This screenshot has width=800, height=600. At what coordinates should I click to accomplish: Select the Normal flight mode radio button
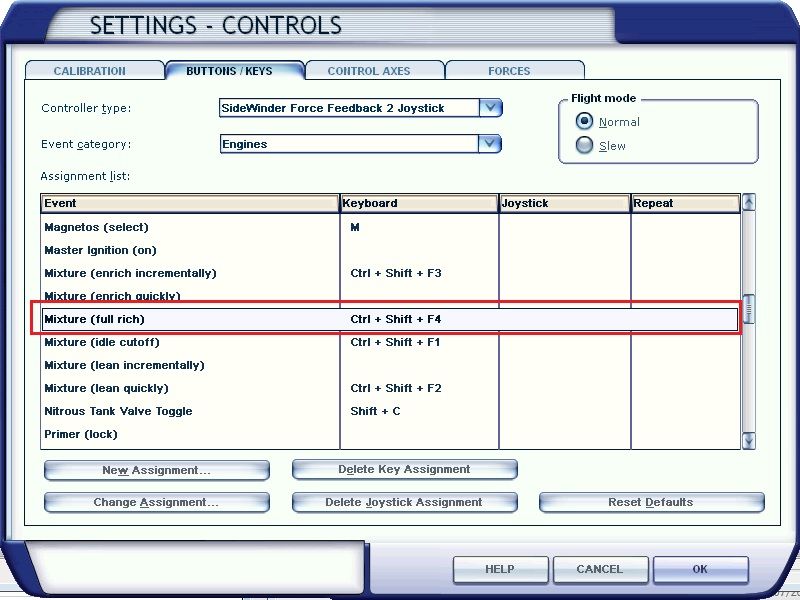(x=585, y=121)
